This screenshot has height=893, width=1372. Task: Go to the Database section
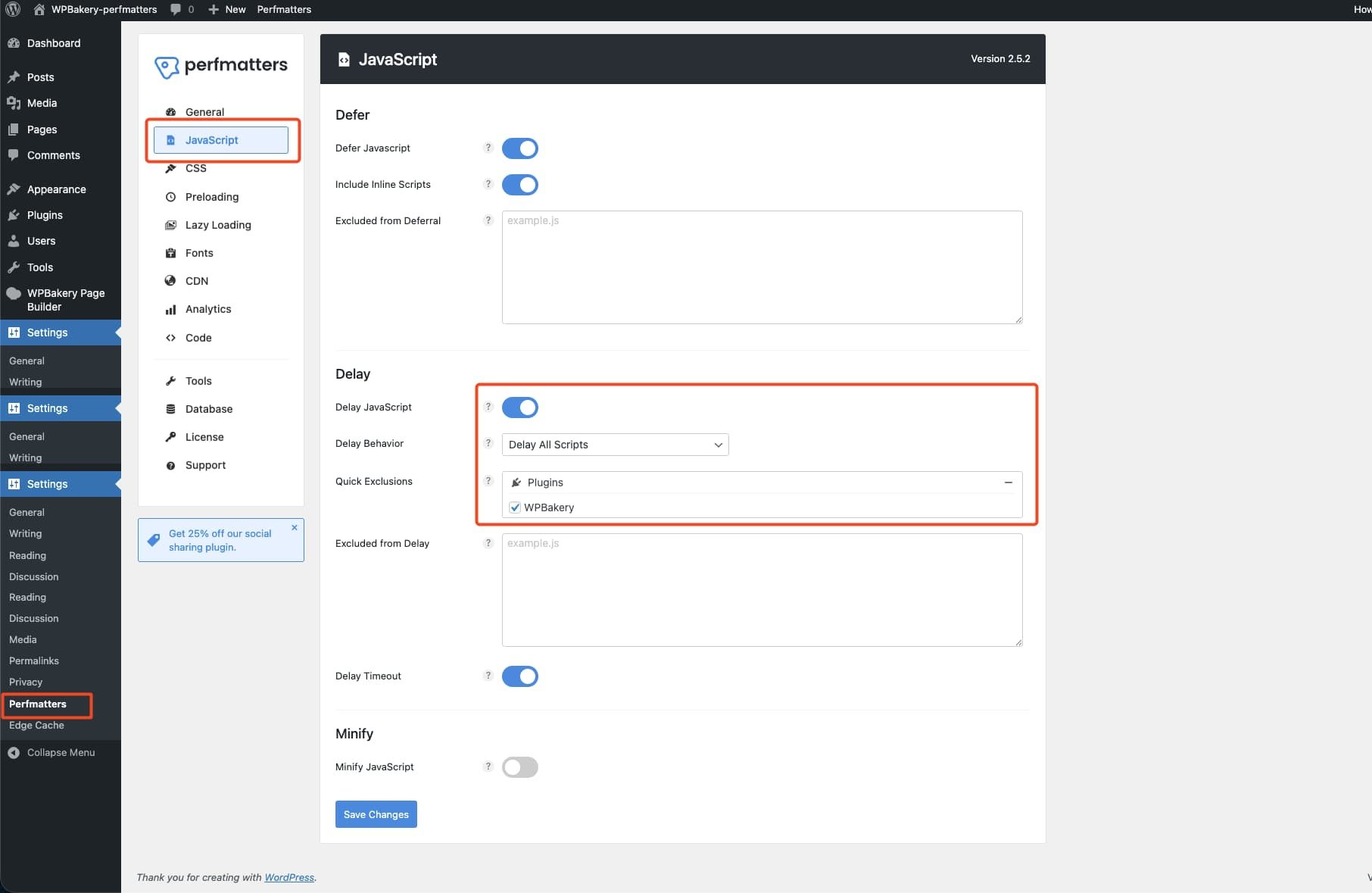[208, 408]
